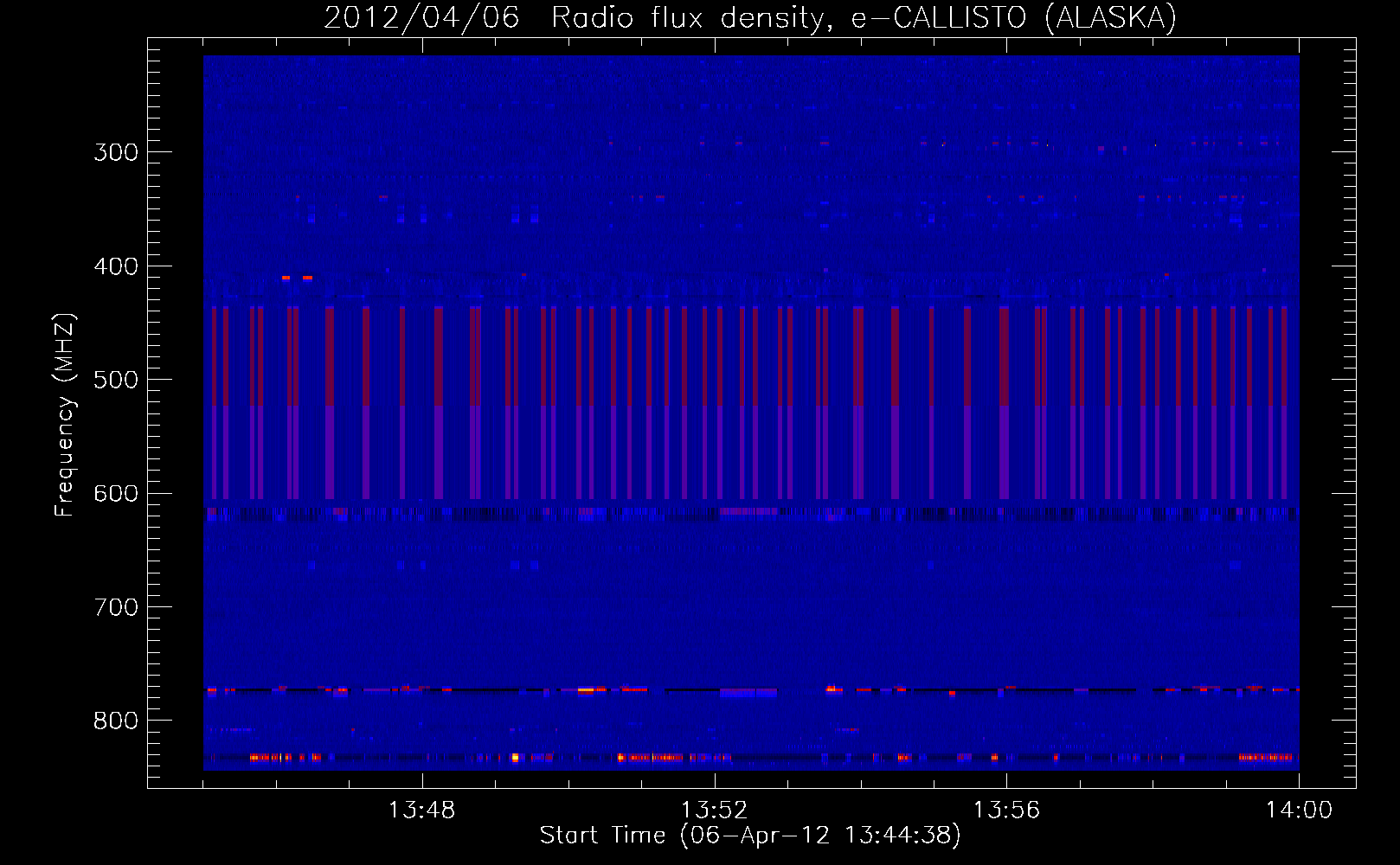Click the 13:52 time tick label
The height and width of the screenshot is (865, 1400).
coord(714,811)
